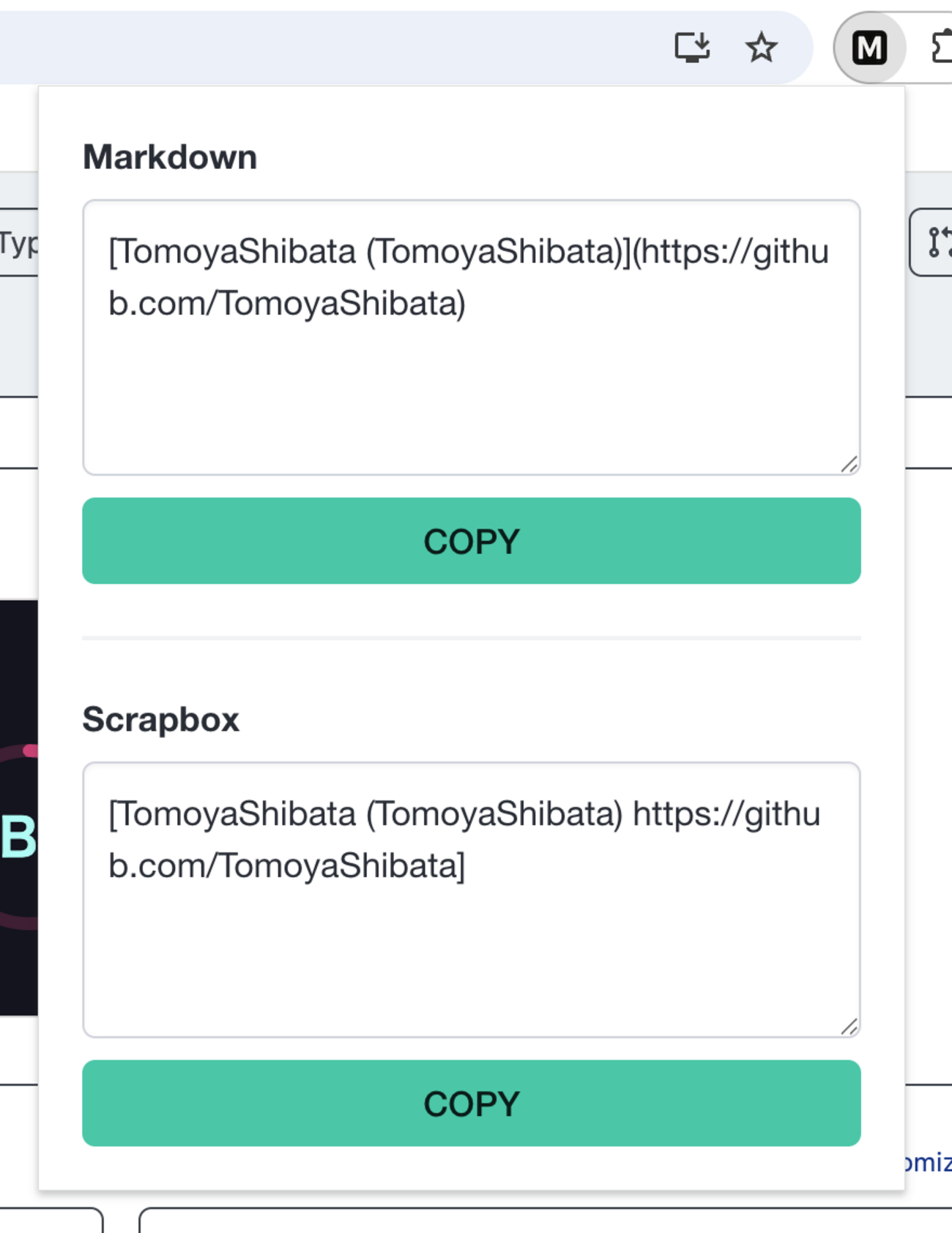Click the M profile avatar in the toolbar
This screenshot has height=1233, width=952.
(869, 48)
